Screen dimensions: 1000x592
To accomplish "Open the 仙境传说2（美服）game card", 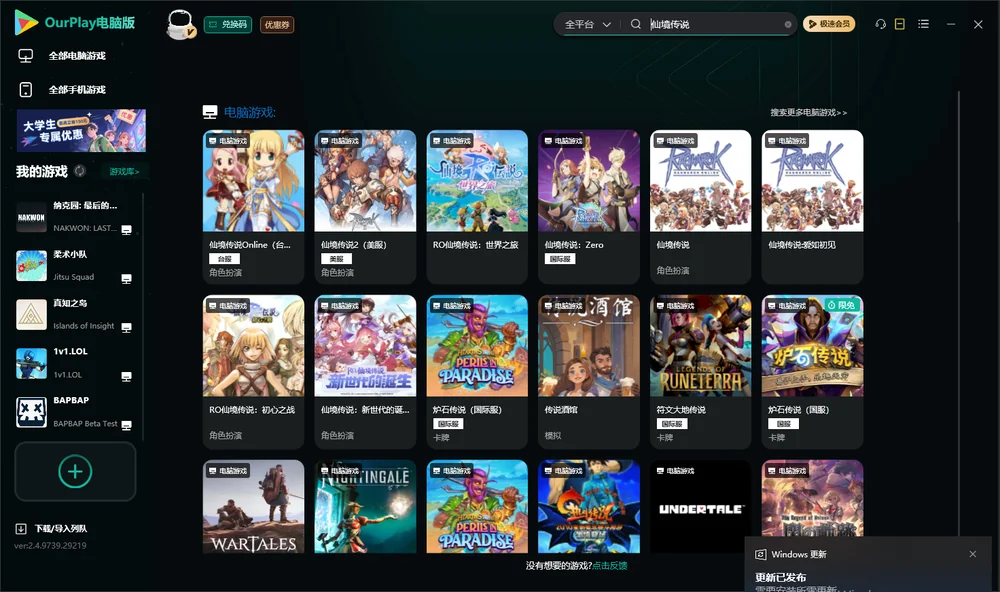I will (365, 207).
